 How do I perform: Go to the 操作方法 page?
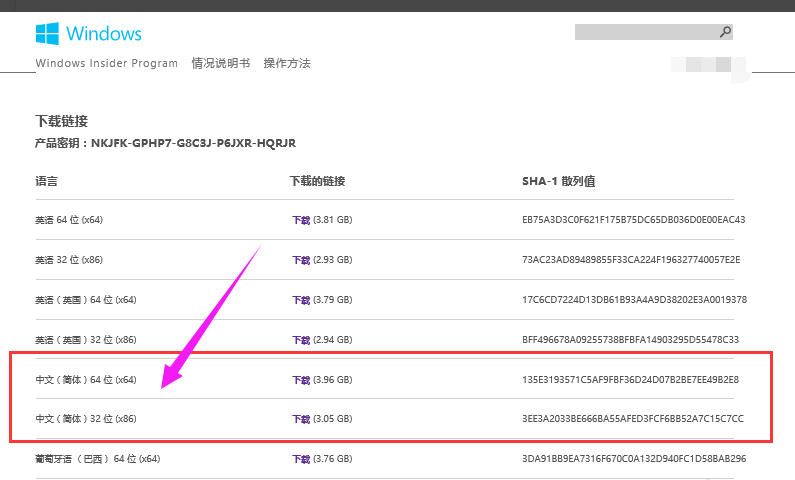tap(287, 63)
